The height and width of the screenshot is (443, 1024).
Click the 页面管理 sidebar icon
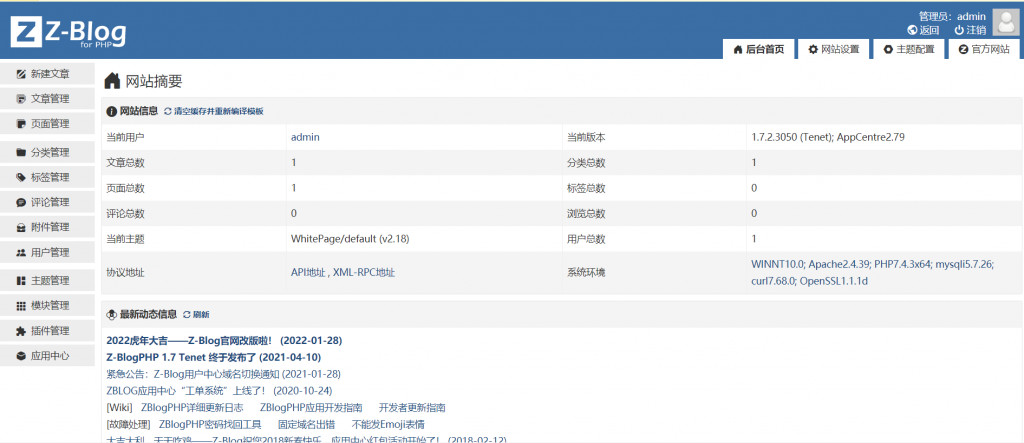(21, 123)
